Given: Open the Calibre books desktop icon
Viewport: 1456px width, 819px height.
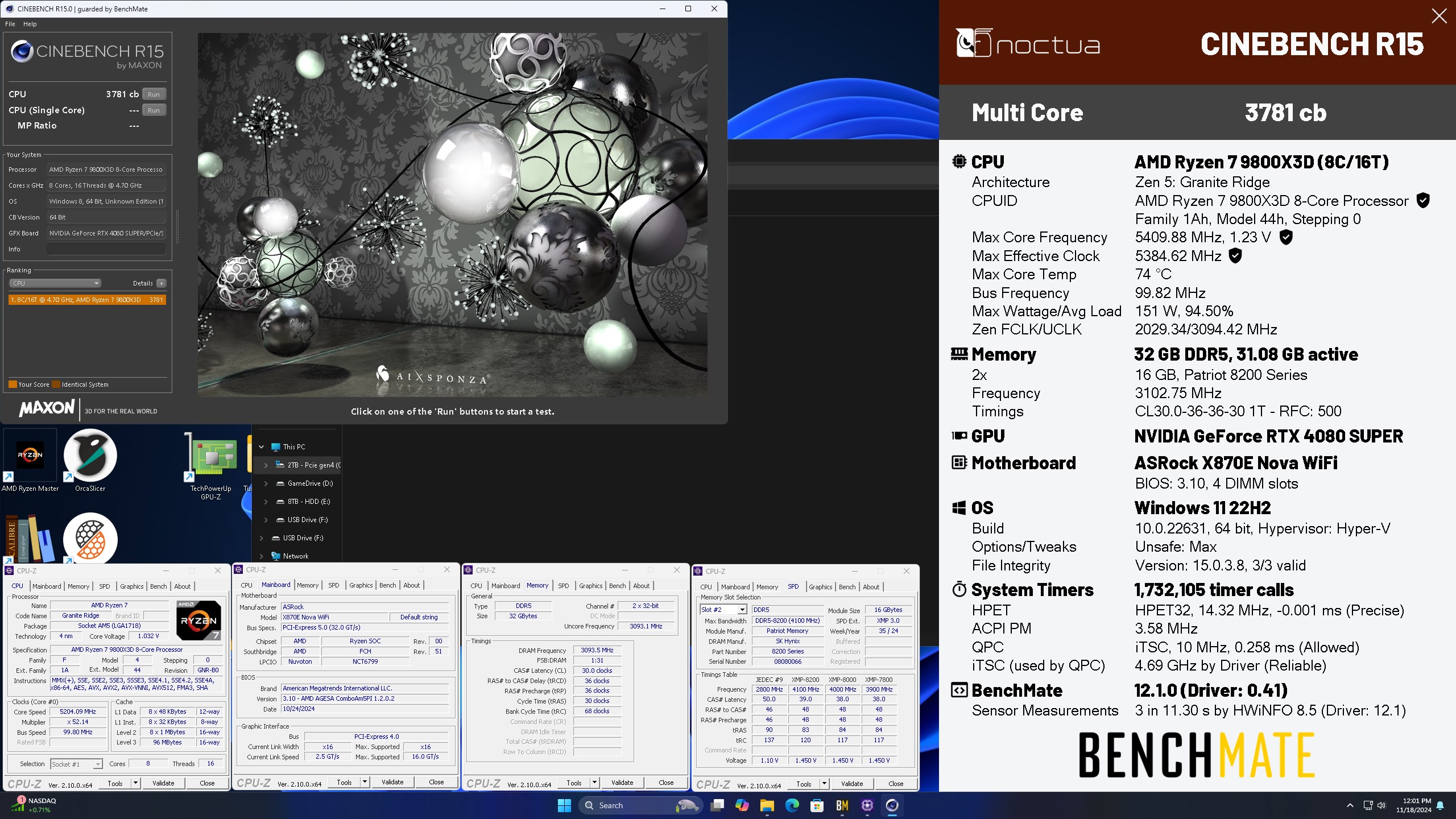Looking at the screenshot, I should pos(30,538).
